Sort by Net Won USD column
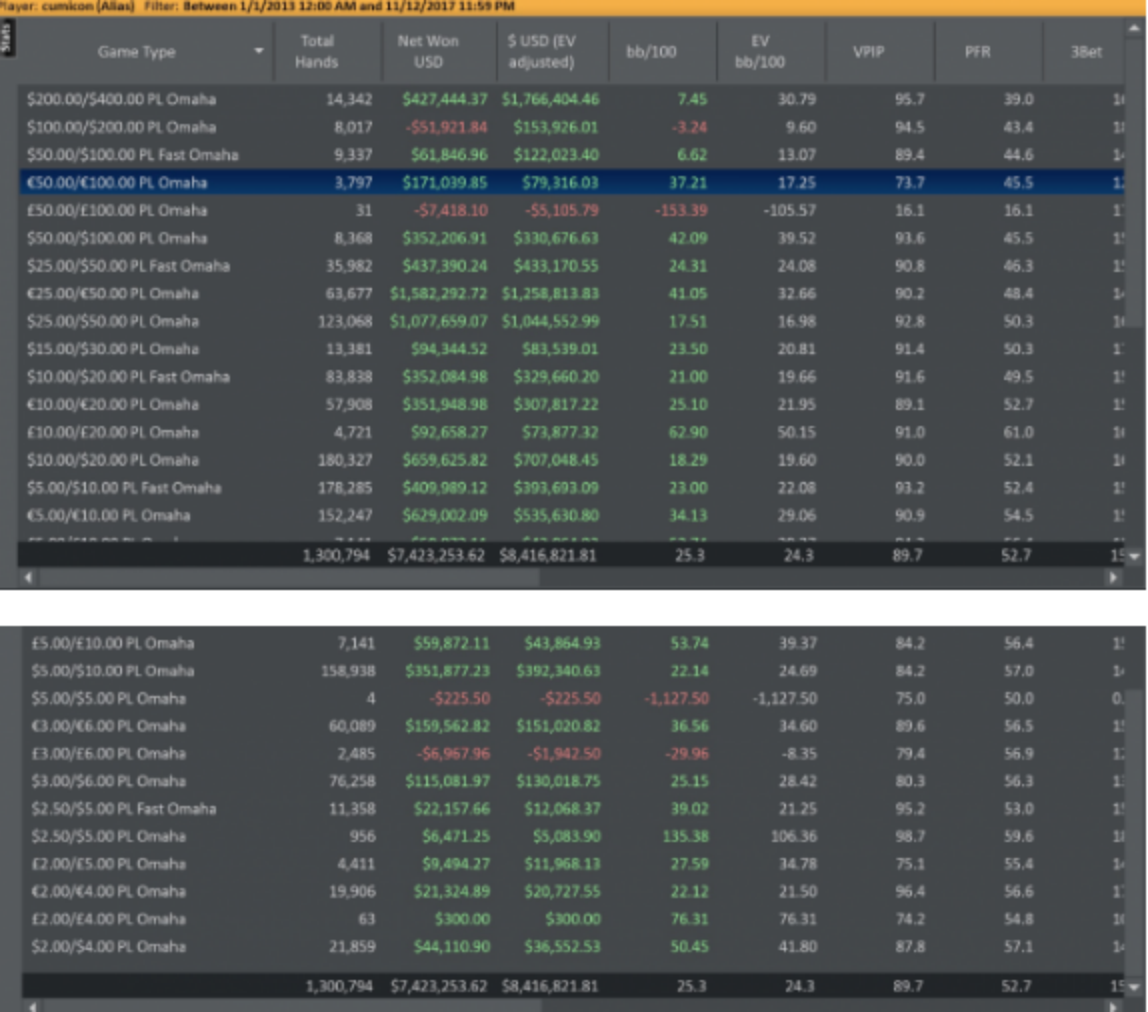 tap(428, 52)
